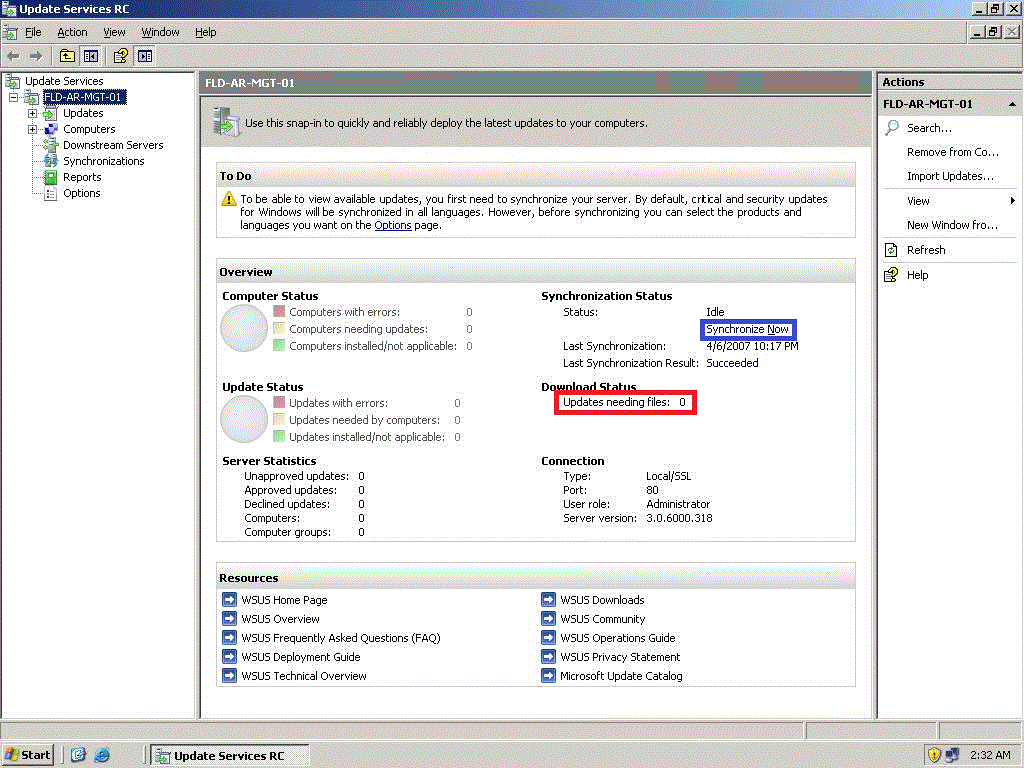Click the Update Services root tree icon
This screenshot has width=1024, height=768.
(12, 81)
